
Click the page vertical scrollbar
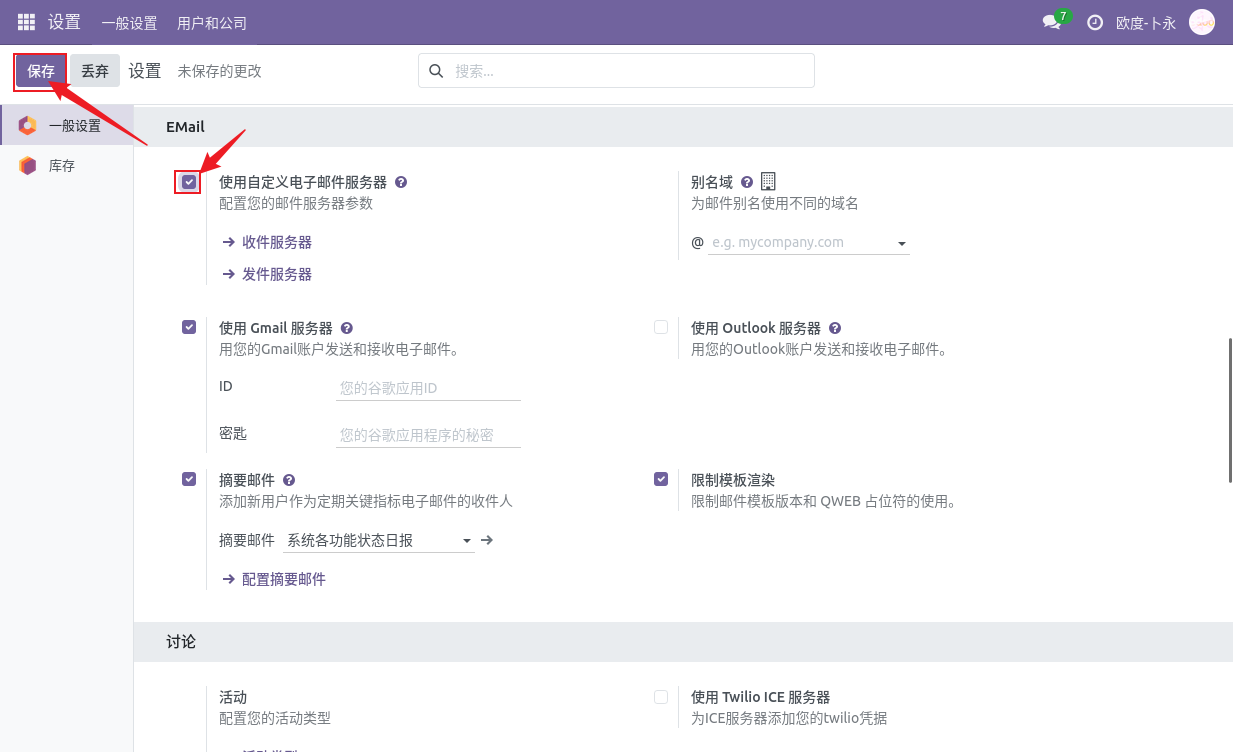coord(1229,410)
